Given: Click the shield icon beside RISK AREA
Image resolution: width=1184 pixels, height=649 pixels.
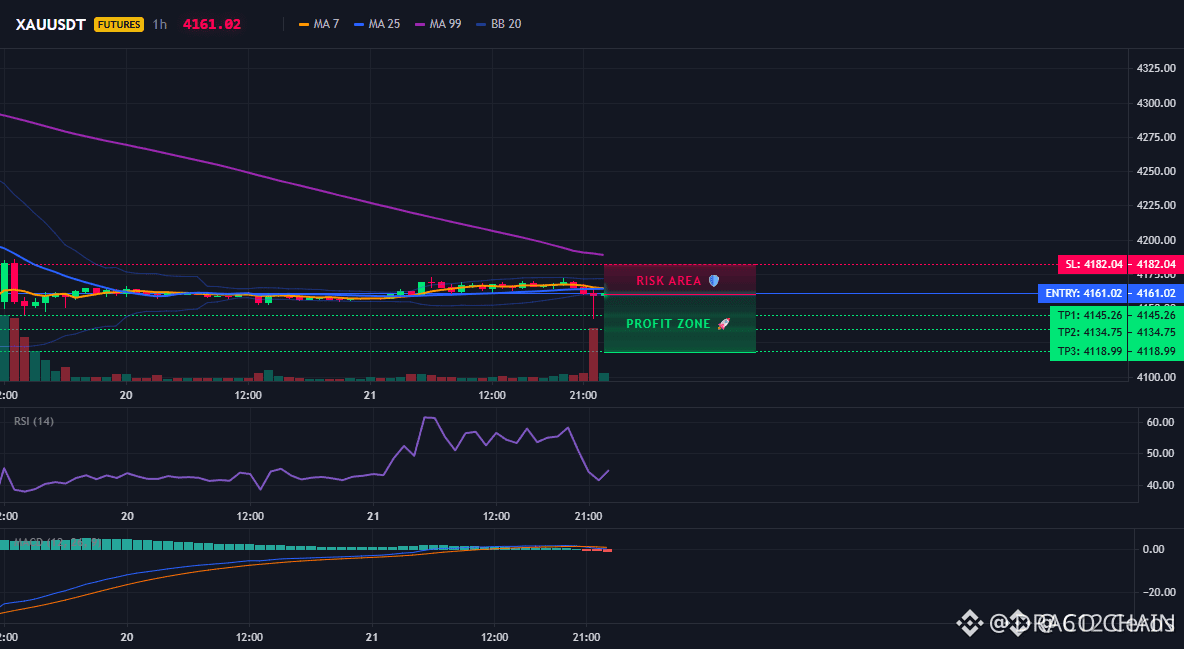Looking at the screenshot, I should click(x=714, y=281).
